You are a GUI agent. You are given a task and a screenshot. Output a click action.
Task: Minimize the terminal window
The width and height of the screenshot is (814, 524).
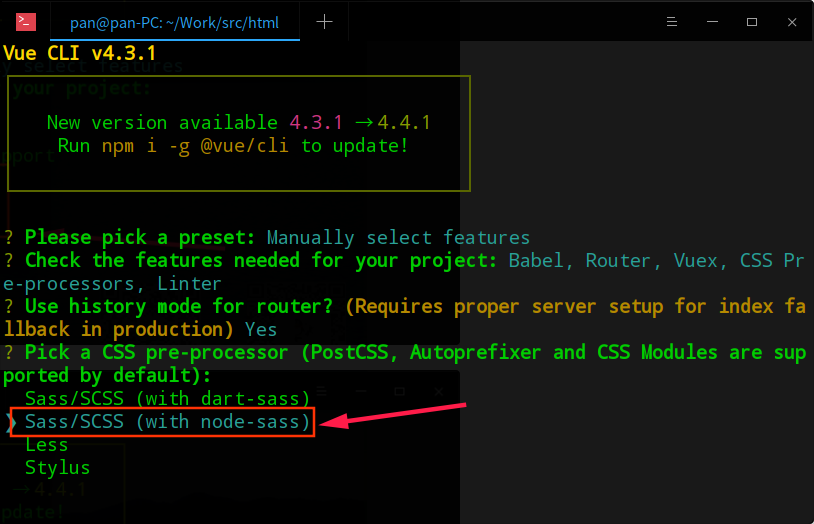click(712, 22)
